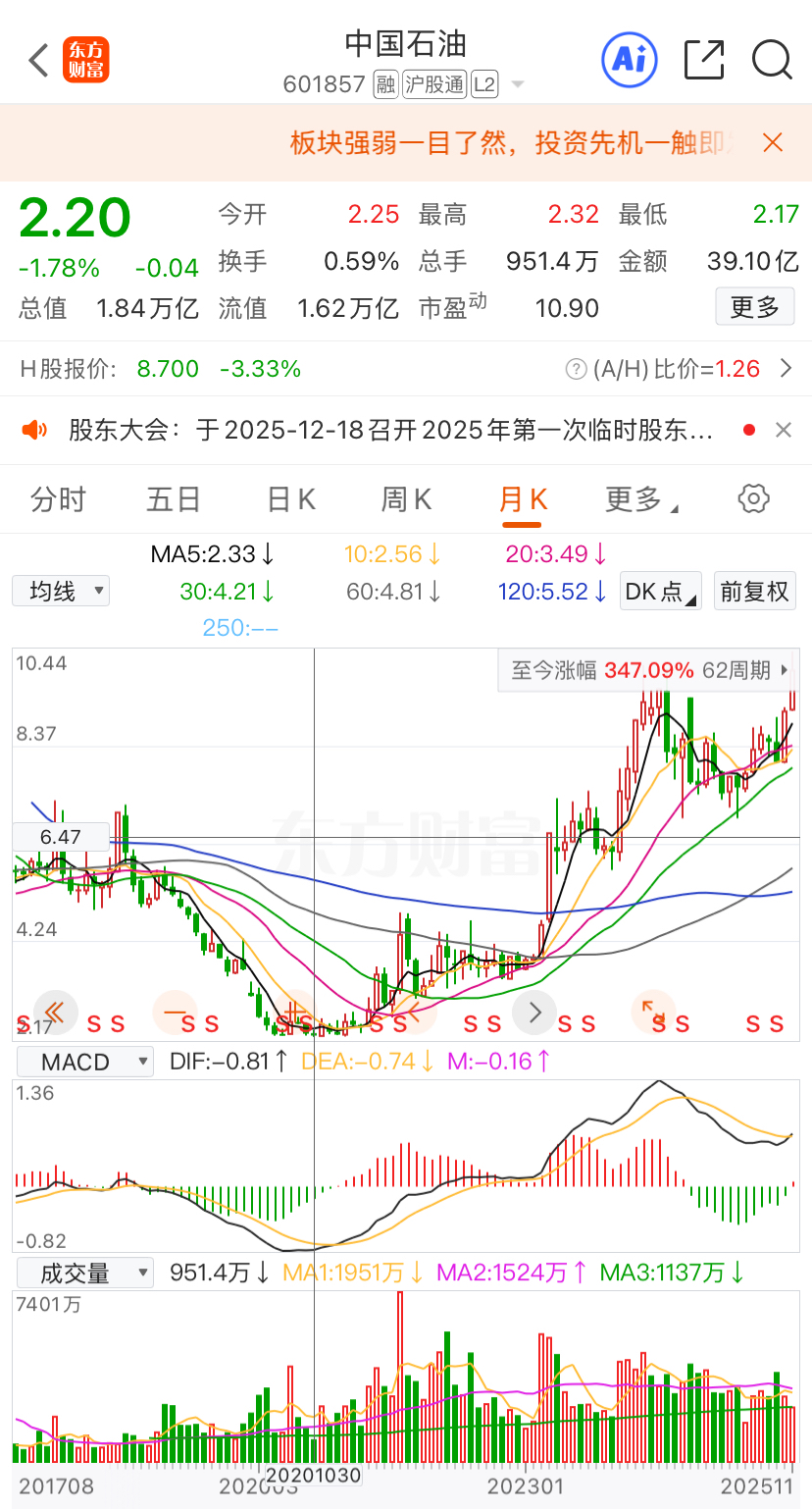Tap the stock code 601857
812x1509 pixels.
click(324, 85)
